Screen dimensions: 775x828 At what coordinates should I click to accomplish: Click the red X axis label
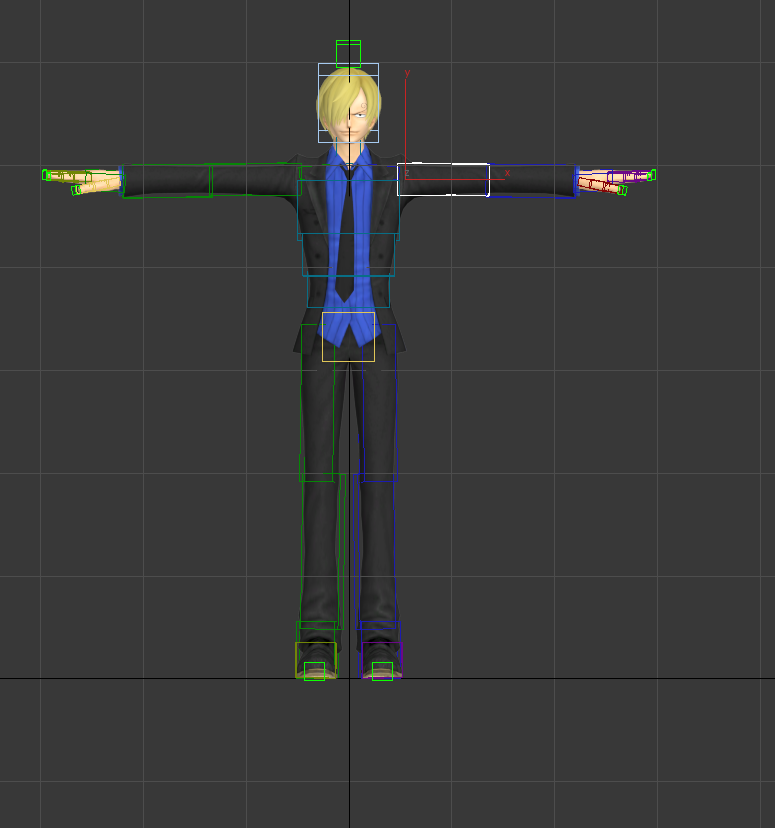507,174
